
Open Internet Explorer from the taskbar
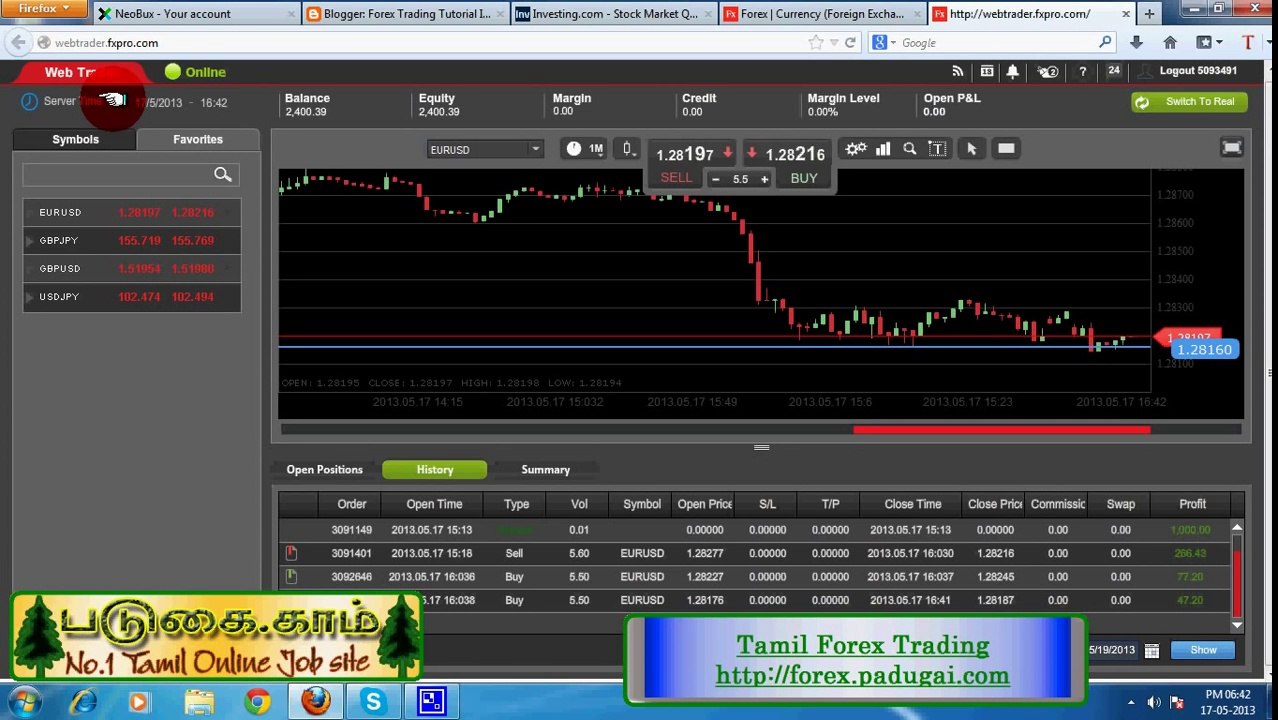[x=84, y=701]
